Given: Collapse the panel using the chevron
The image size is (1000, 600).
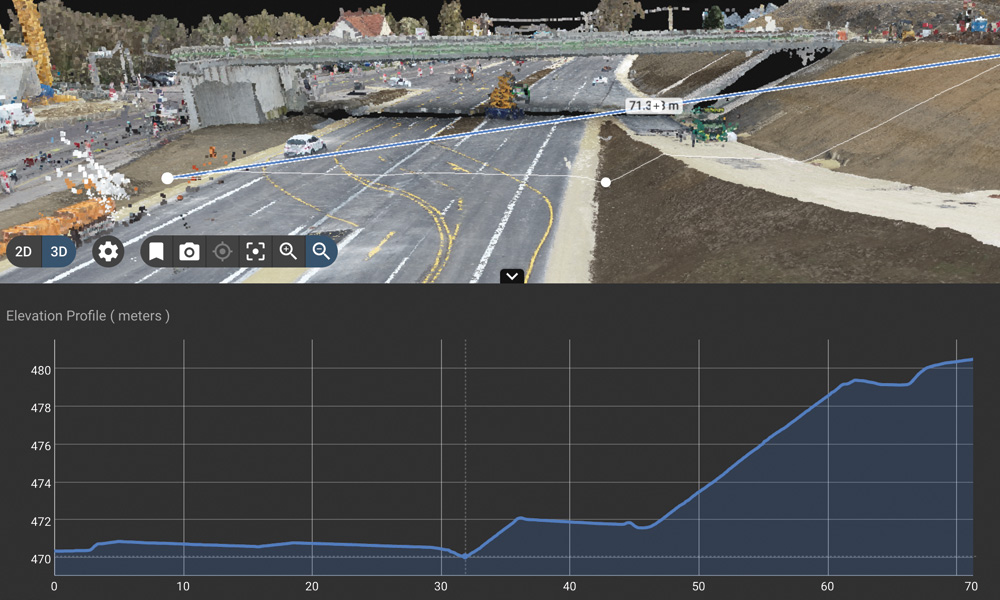Looking at the screenshot, I should 511,277.
